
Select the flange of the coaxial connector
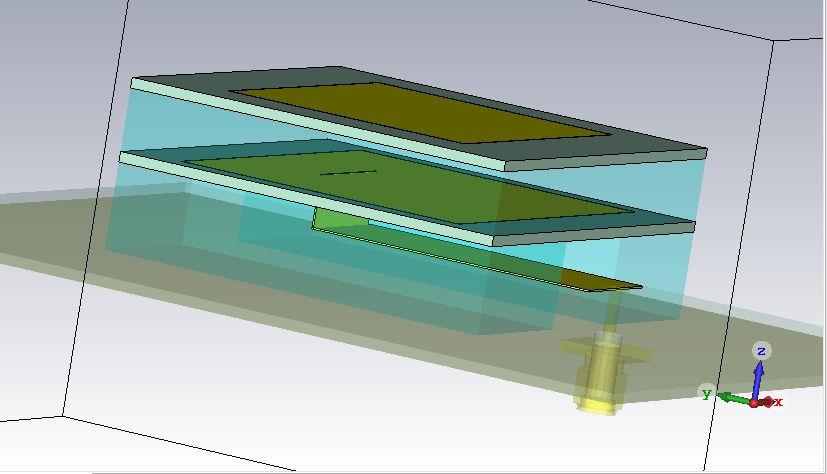(607, 352)
